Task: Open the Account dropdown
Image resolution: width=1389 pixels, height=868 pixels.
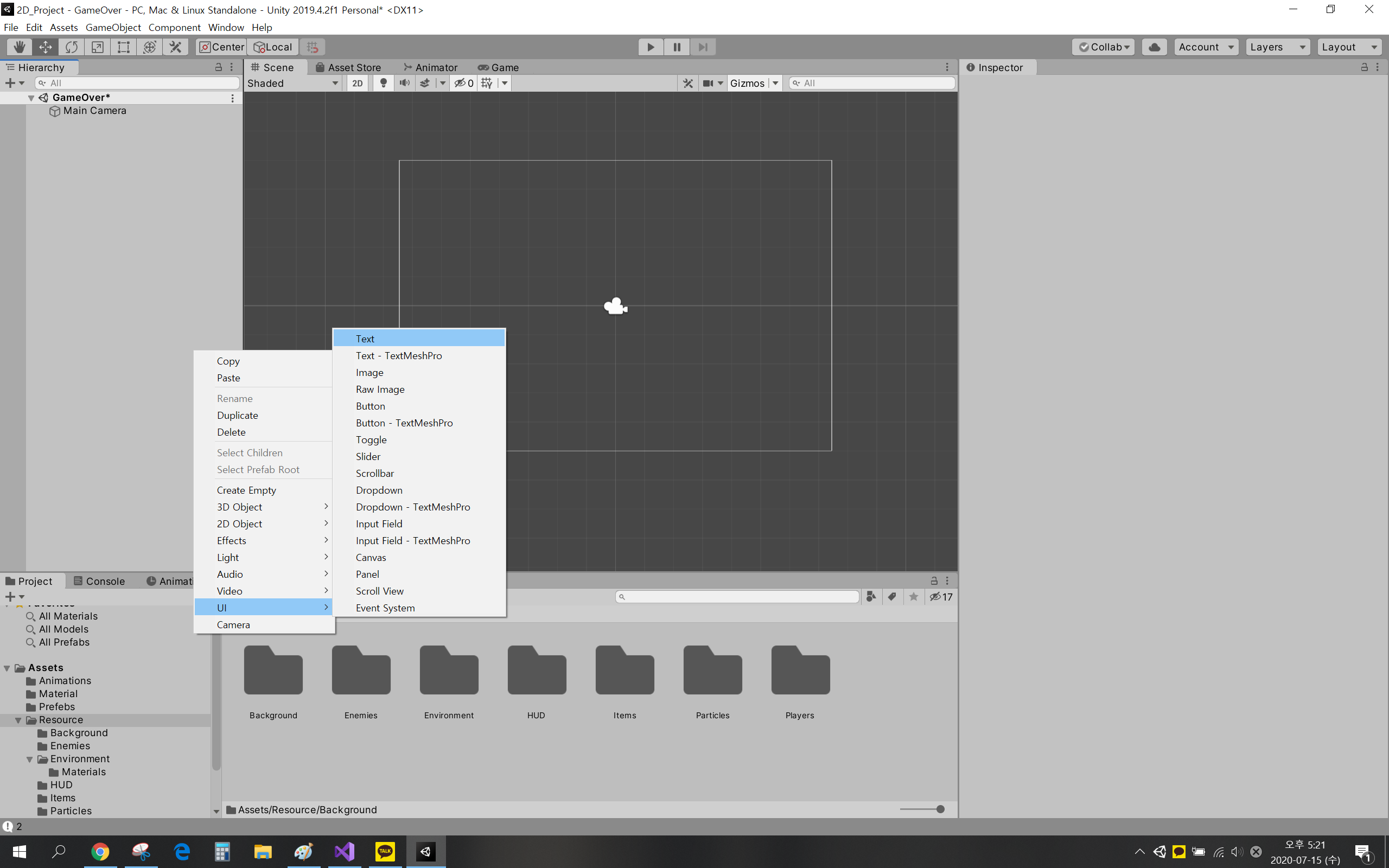Action: click(1206, 47)
